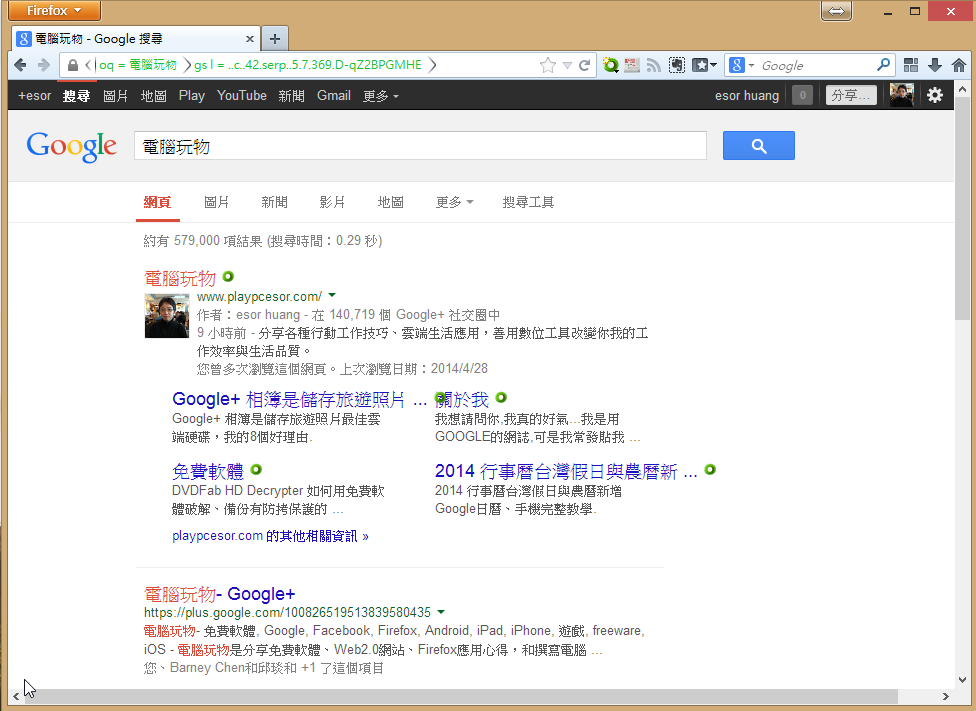Switch to the 圖片 results tab
This screenshot has width=976, height=711.
(217, 202)
